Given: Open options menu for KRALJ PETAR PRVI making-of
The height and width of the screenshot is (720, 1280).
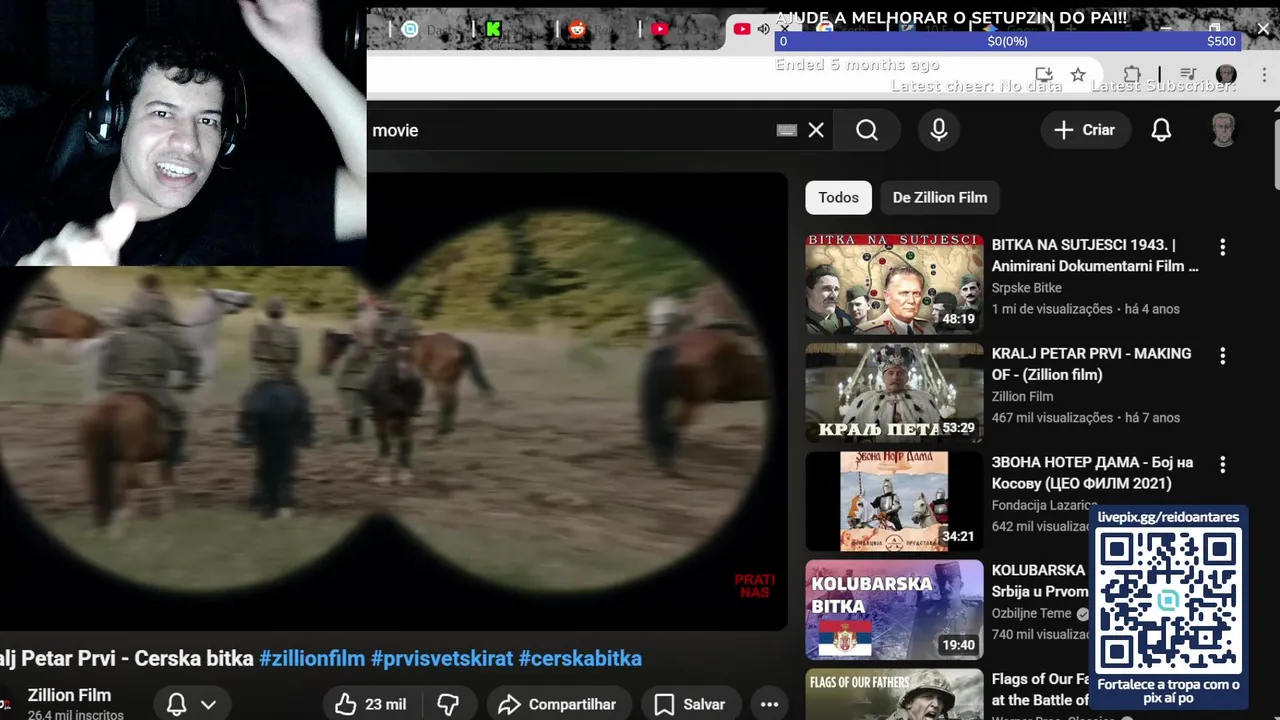Looking at the screenshot, I should tap(1222, 356).
